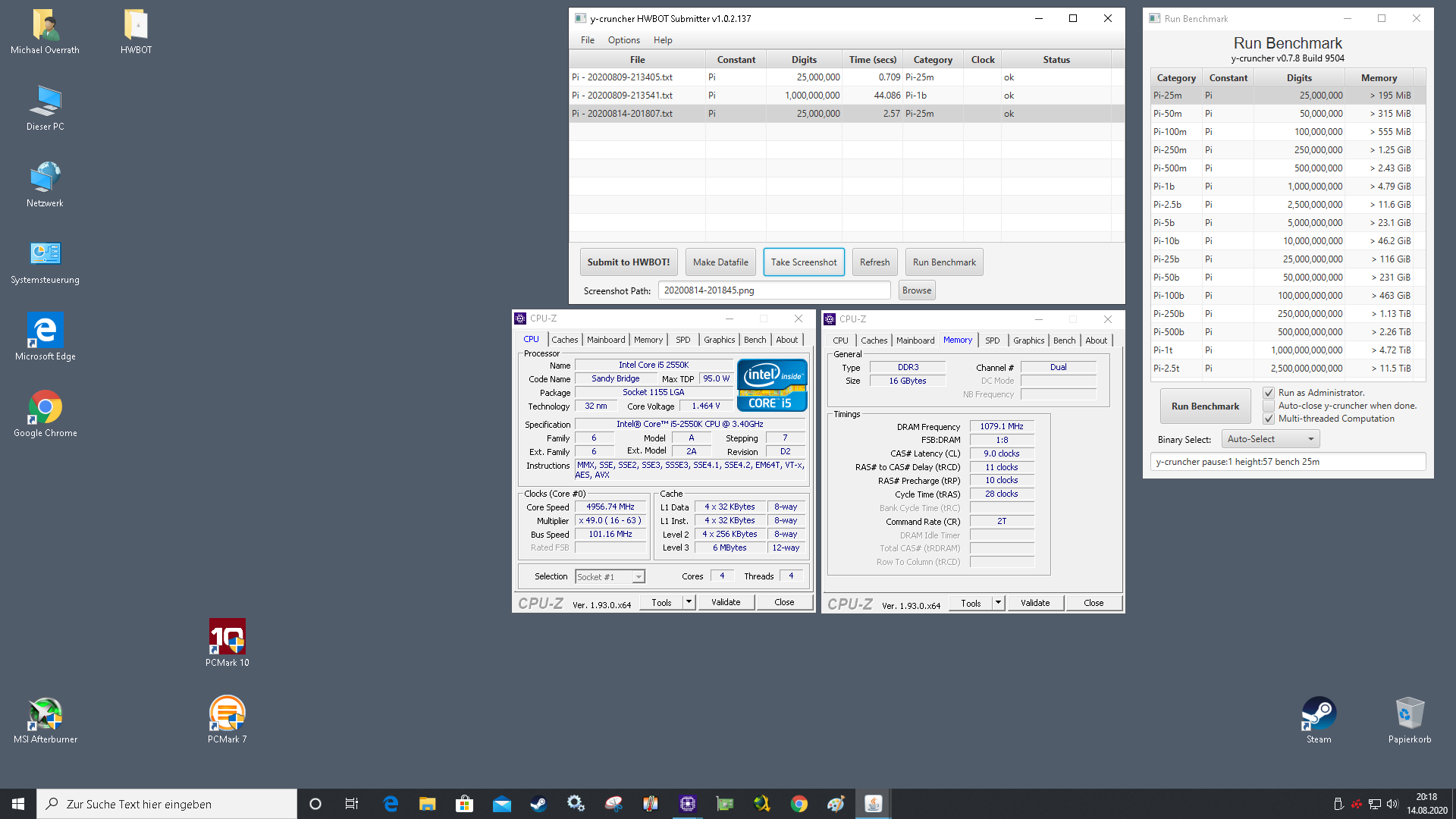Click the Screenshot Path input field
The width and height of the screenshot is (1456, 819).
coord(774,290)
